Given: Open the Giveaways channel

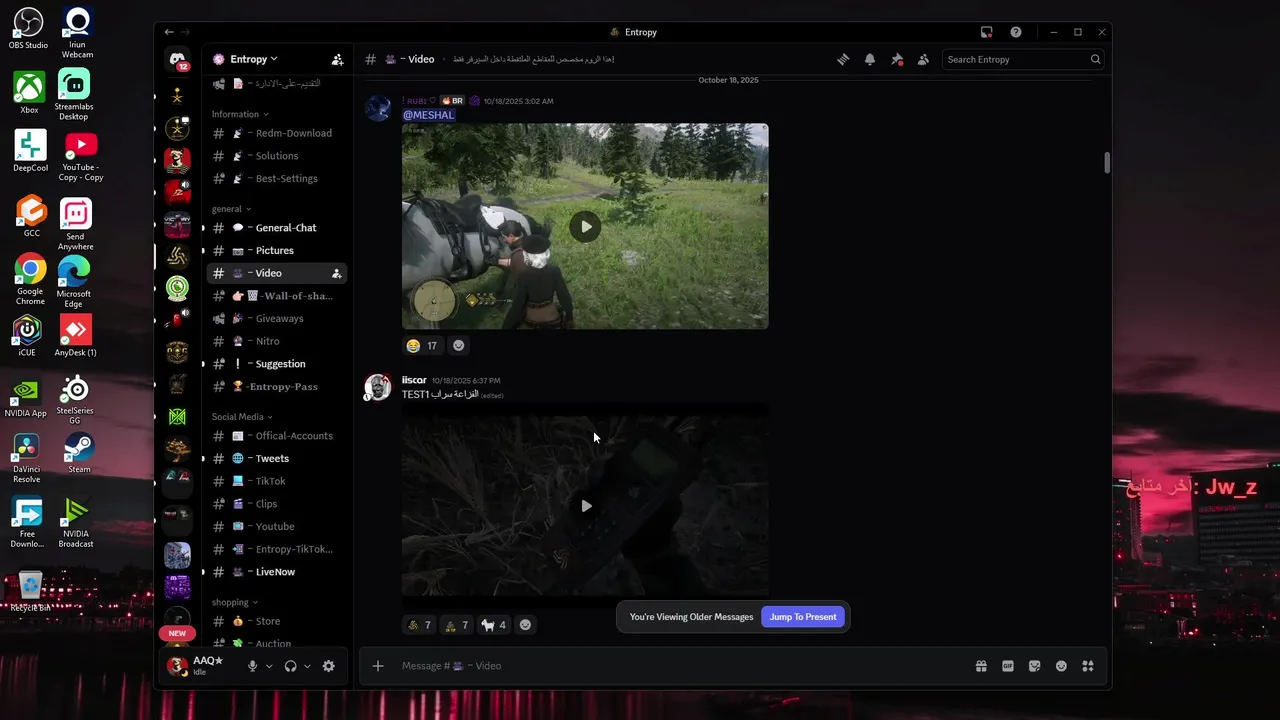Looking at the screenshot, I should click(277, 318).
